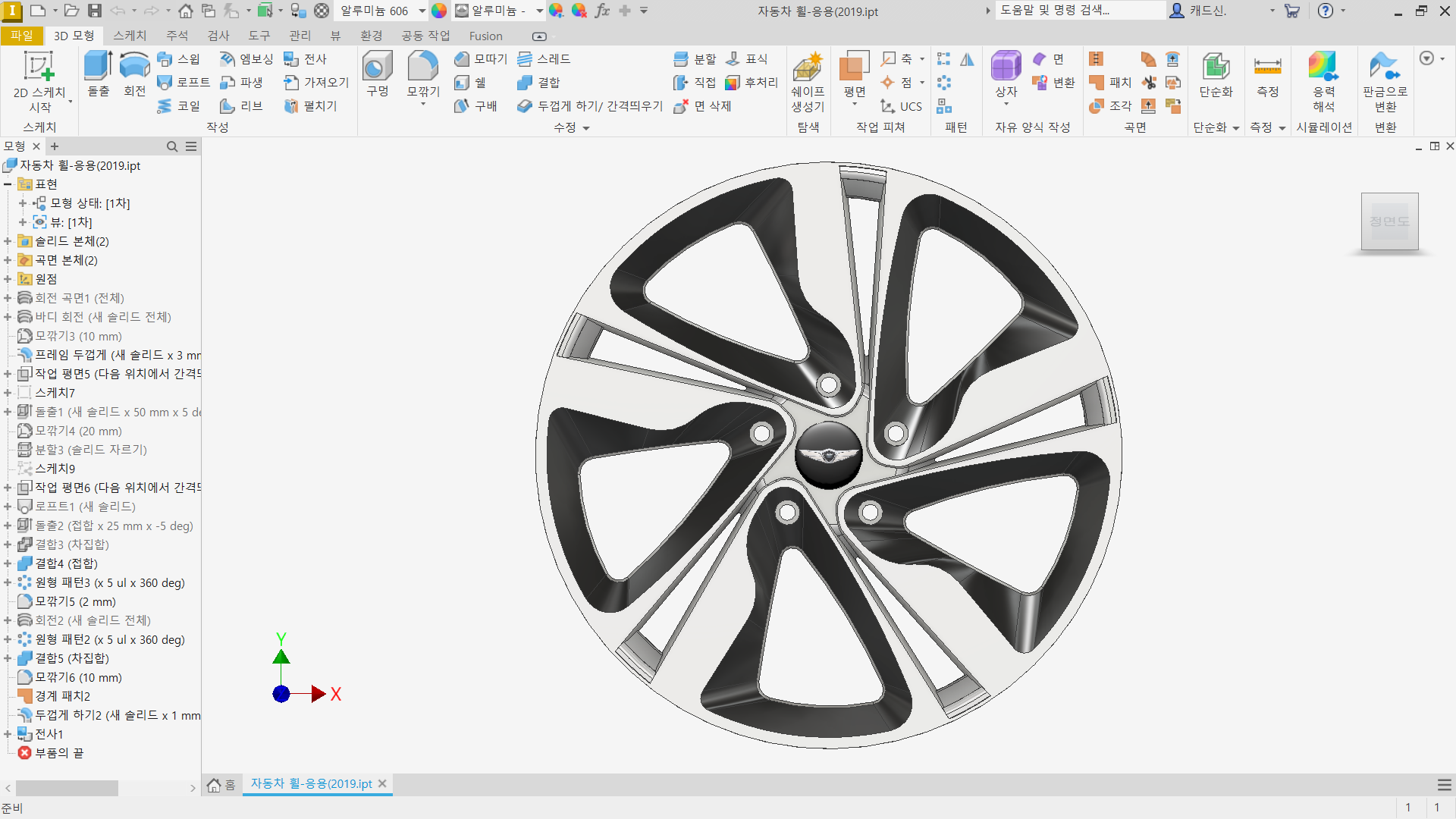The height and width of the screenshot is (819, 1456).
Task: Open the 알루미늄 606 material dropdown
Action: click(x=422, y=11)
